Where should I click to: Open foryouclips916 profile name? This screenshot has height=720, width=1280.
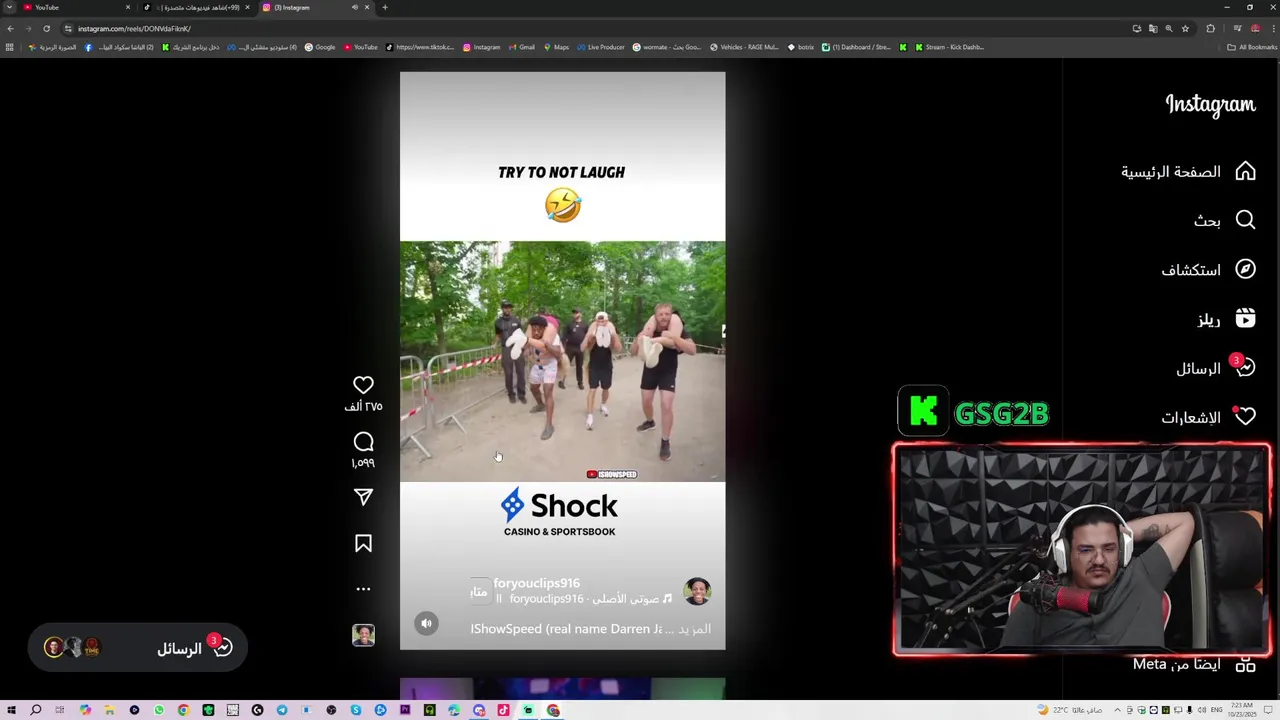(x=536, y=583)
